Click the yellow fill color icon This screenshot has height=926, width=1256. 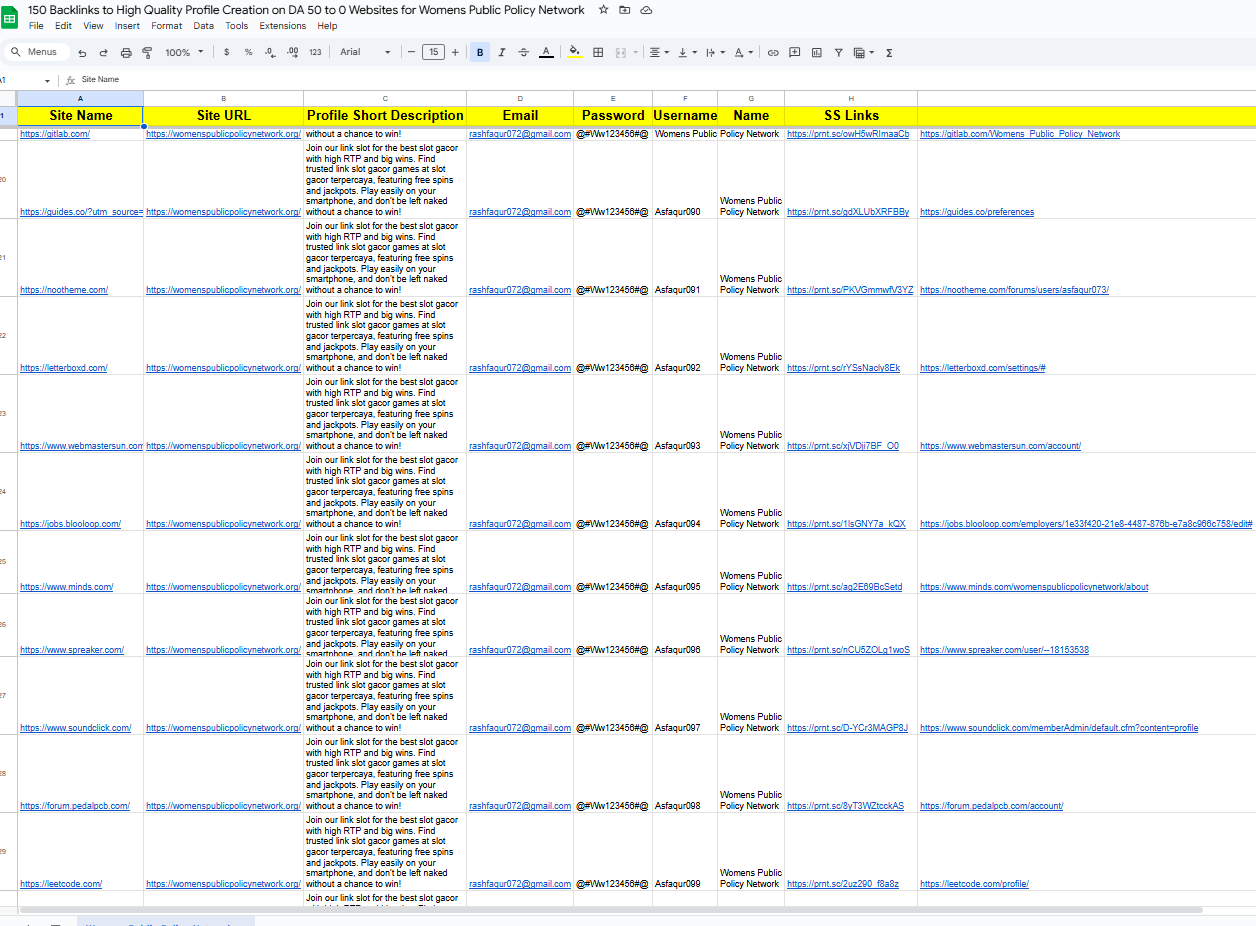[574, 52]
